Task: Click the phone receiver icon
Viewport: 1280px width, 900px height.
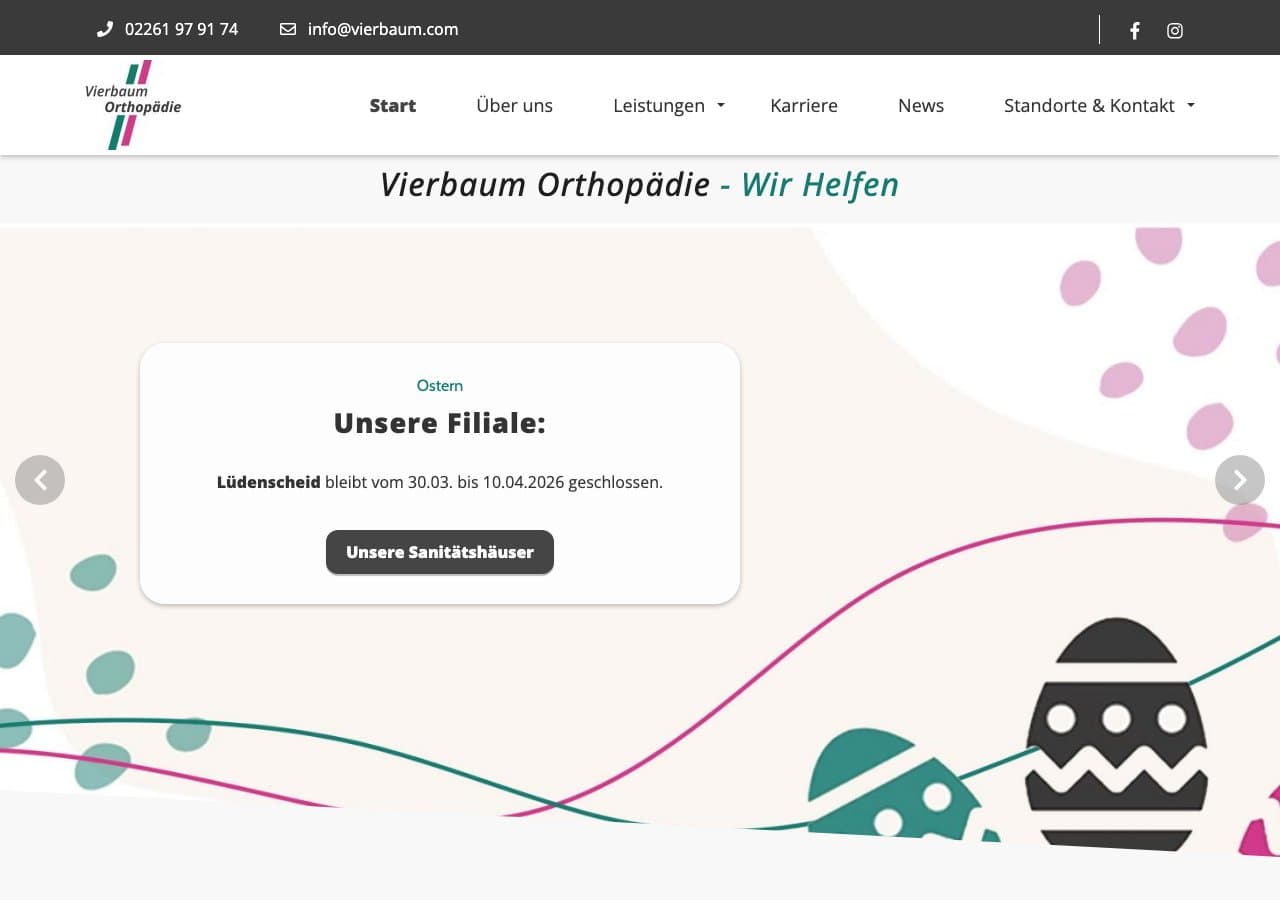Action: tap(105, 29)
